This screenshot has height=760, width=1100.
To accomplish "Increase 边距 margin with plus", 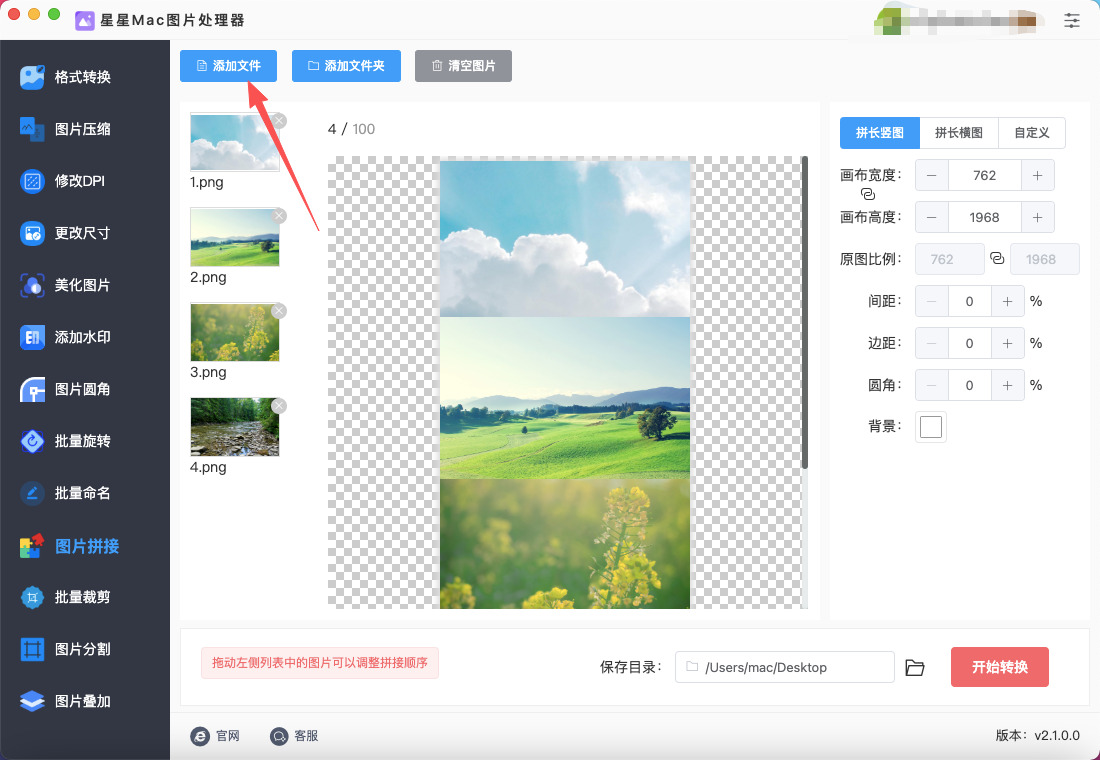I will [1007, 343].
